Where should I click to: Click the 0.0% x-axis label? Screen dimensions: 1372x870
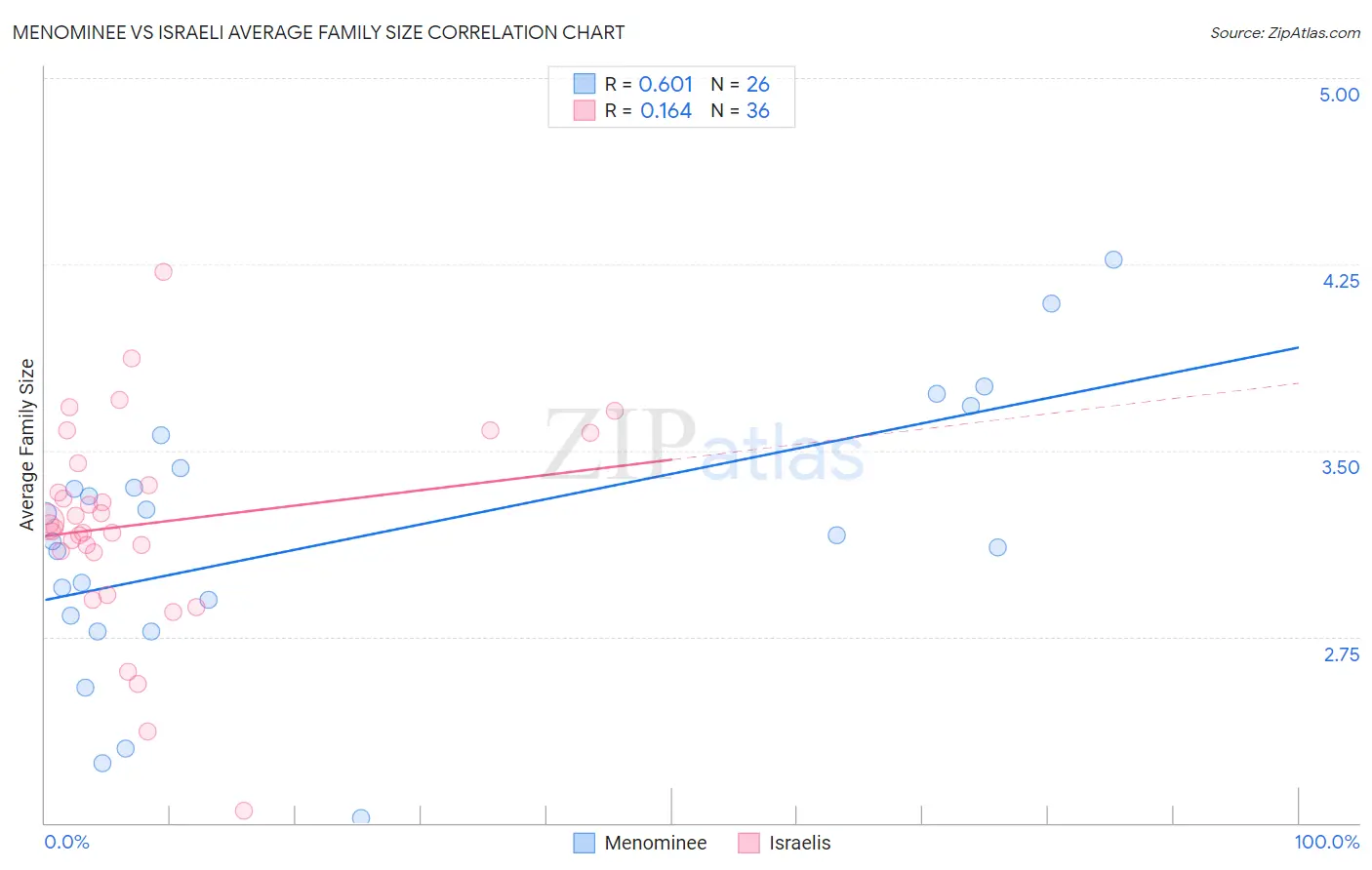[x=67, y=842]
